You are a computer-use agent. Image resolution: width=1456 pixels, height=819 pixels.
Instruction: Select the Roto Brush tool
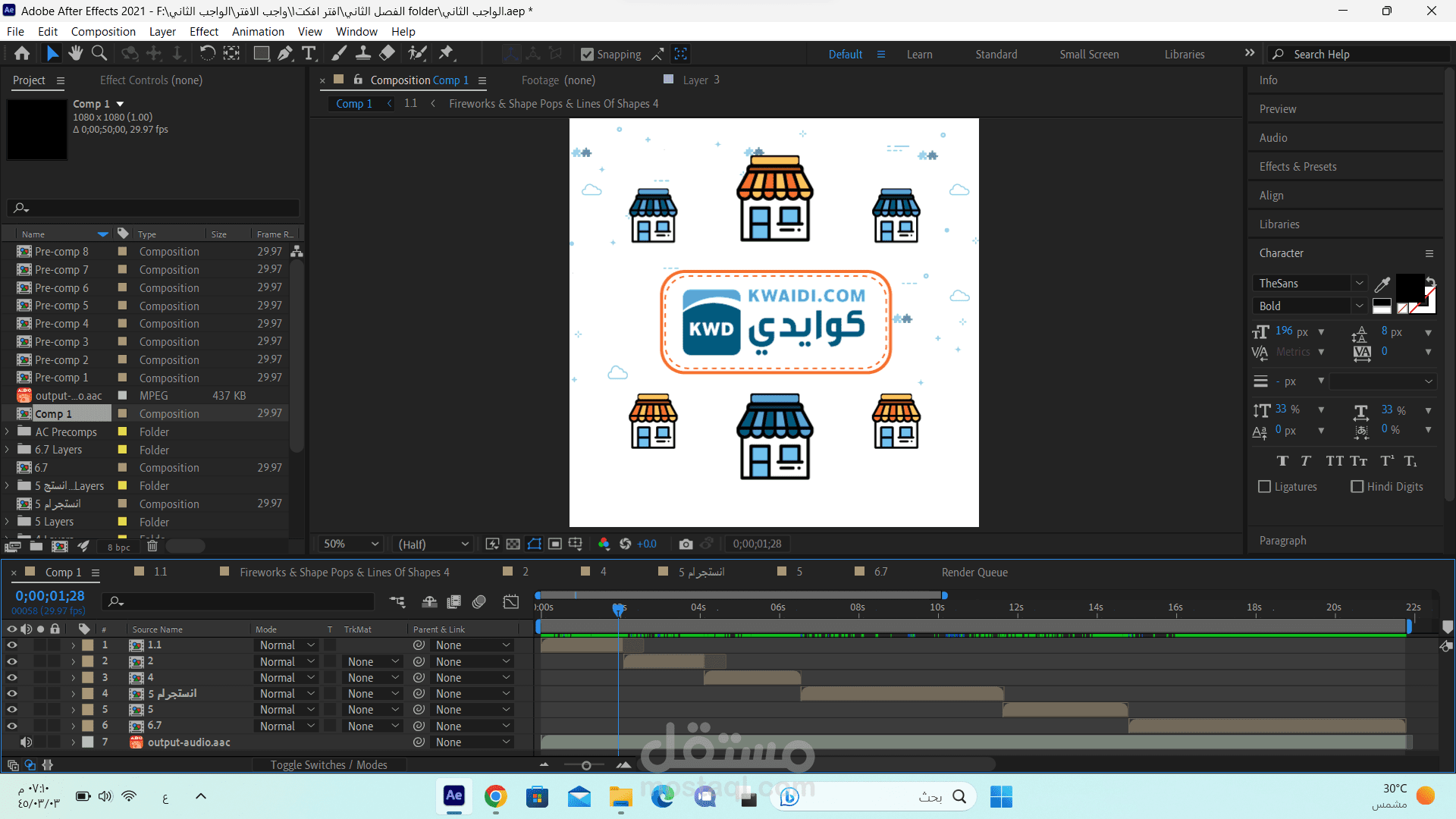tap(417, 53)
